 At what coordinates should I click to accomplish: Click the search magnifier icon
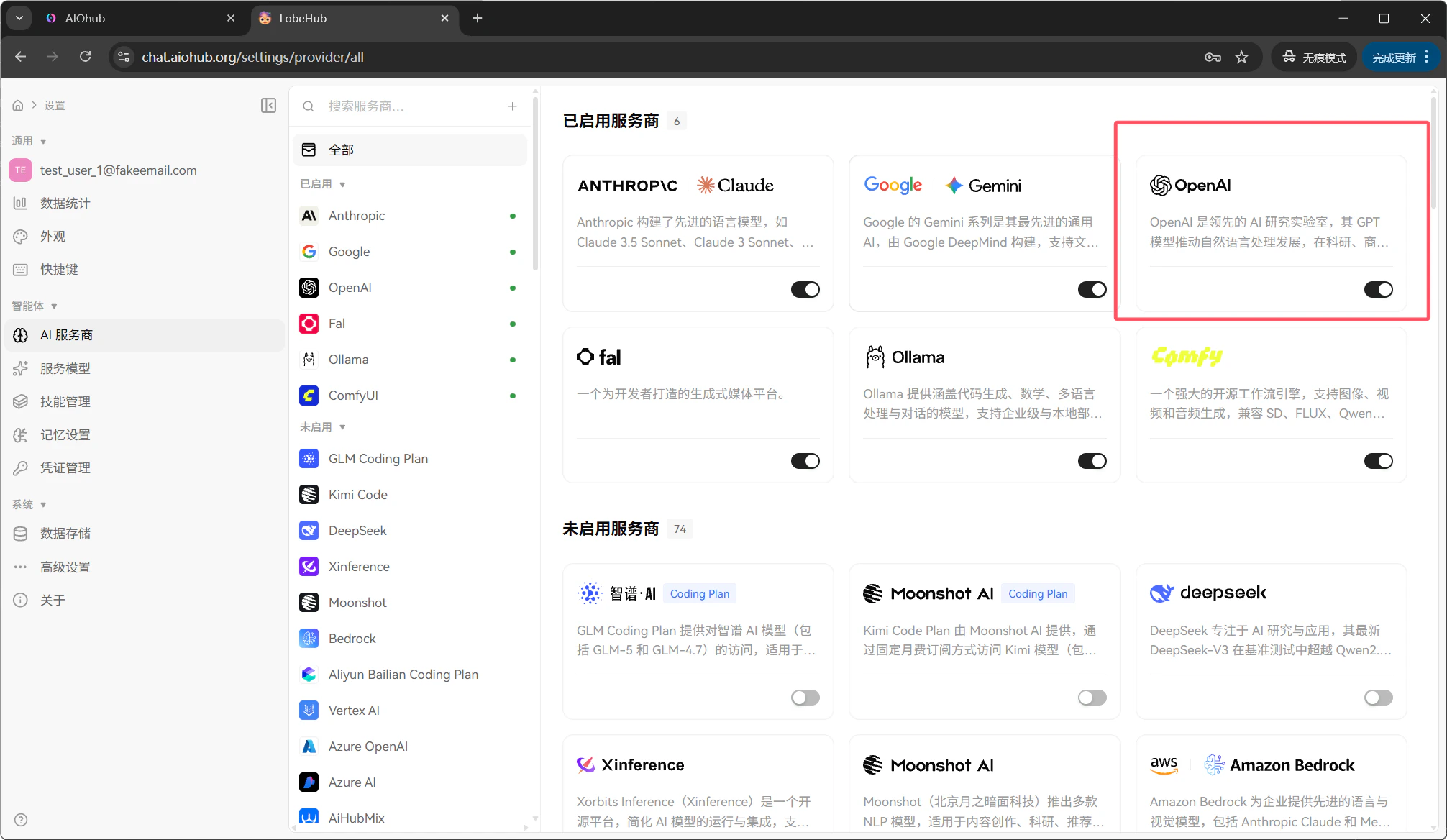[309, 106]
